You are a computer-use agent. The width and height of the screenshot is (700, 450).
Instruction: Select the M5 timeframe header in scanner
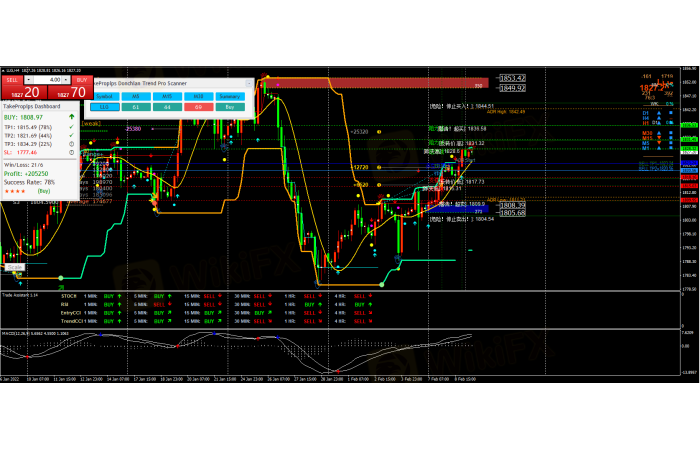(x=138, y=97)
